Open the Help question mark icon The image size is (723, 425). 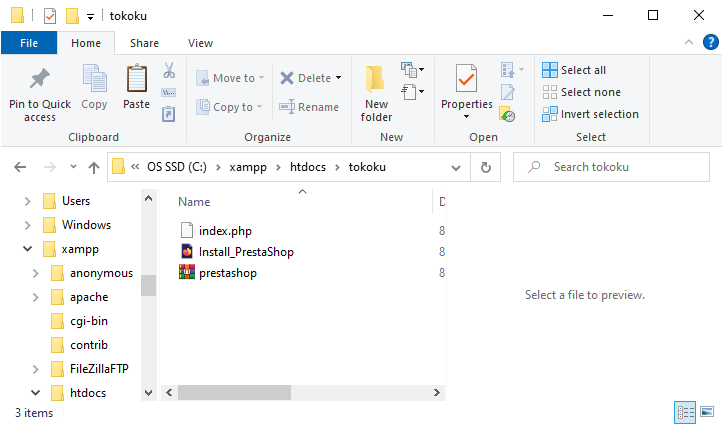[x=709, y=43]
